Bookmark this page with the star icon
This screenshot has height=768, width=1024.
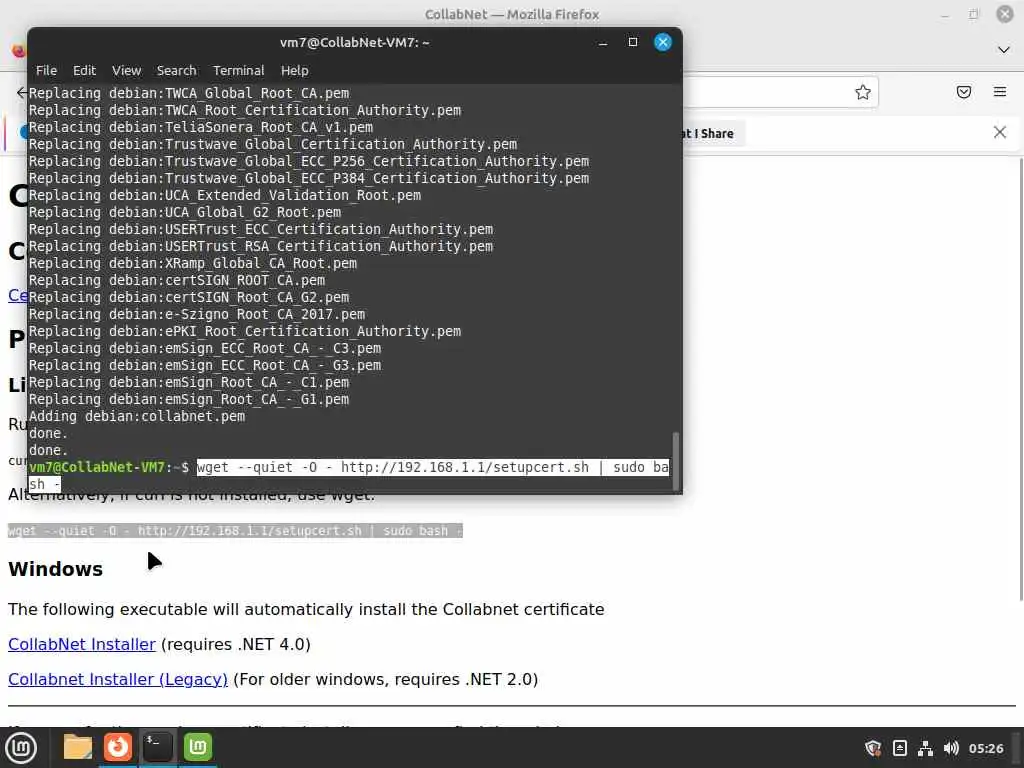pos(863,92)
